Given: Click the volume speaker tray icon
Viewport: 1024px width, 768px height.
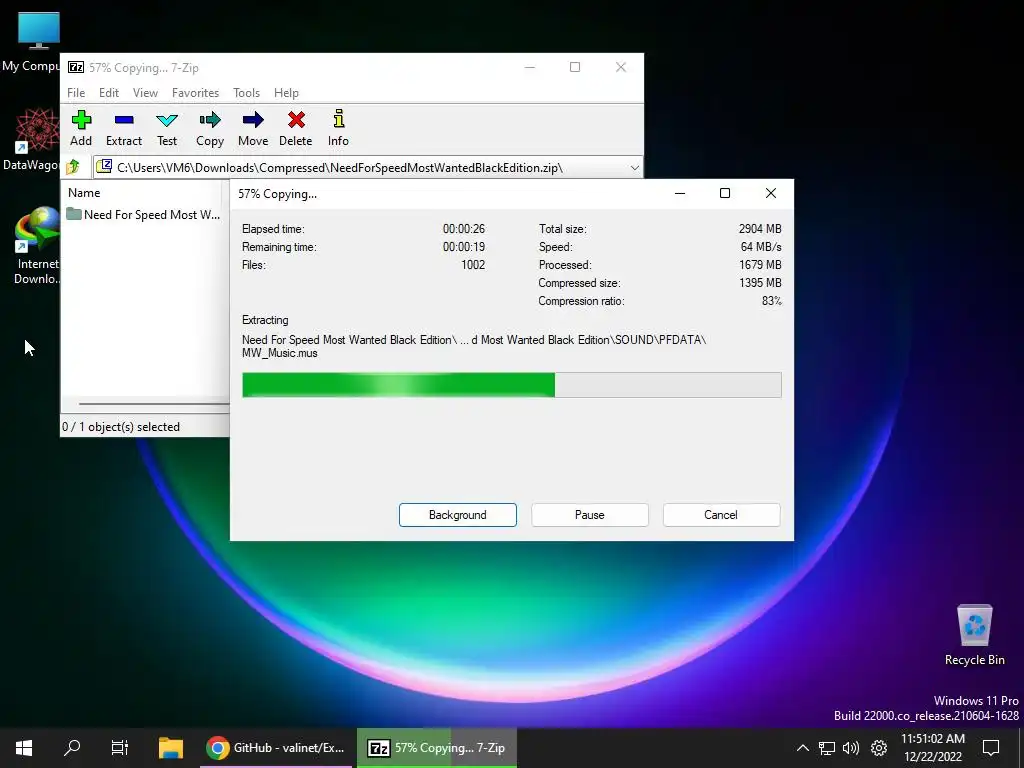Looking at the screenshot, I should coord(851,748).
